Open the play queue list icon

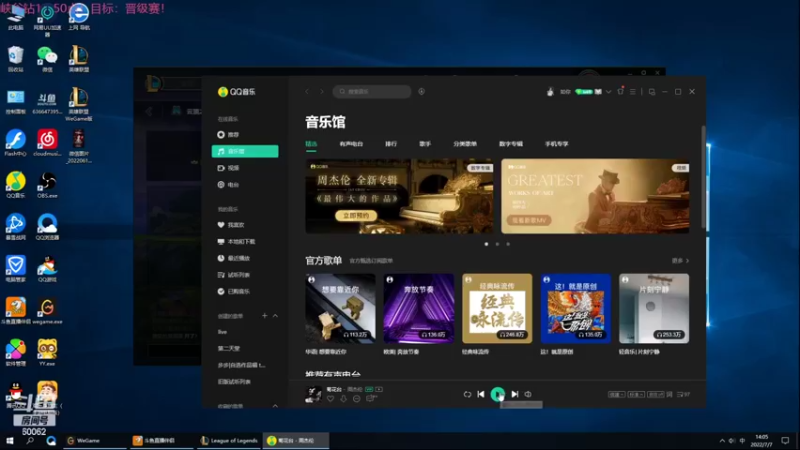[683, 394]
